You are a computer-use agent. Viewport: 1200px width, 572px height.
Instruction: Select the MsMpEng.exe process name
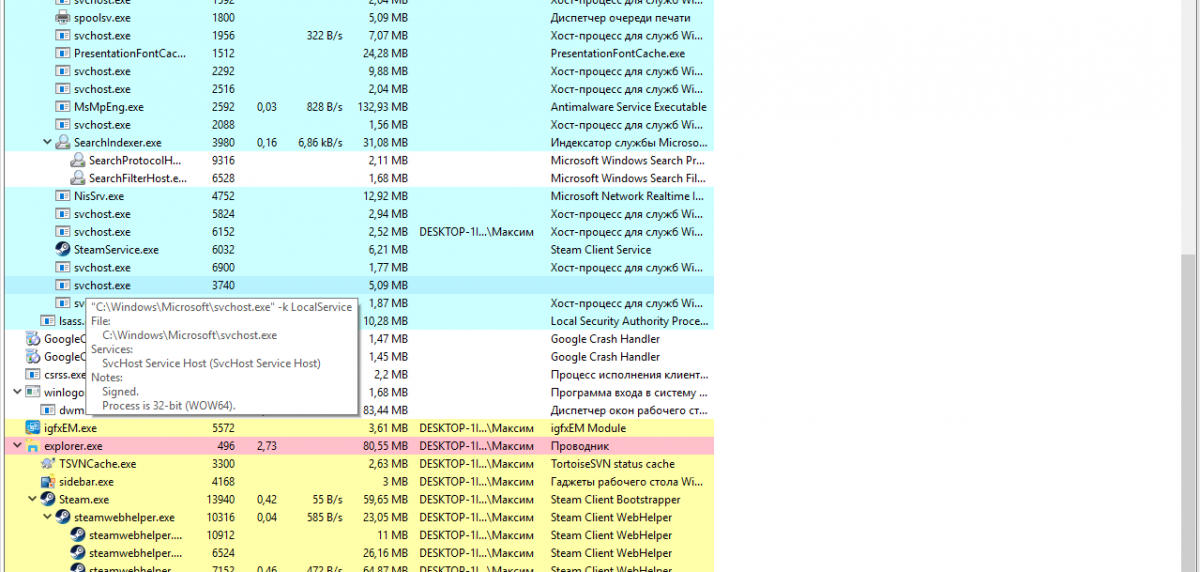pyautogui.click(x=109, y=107)
